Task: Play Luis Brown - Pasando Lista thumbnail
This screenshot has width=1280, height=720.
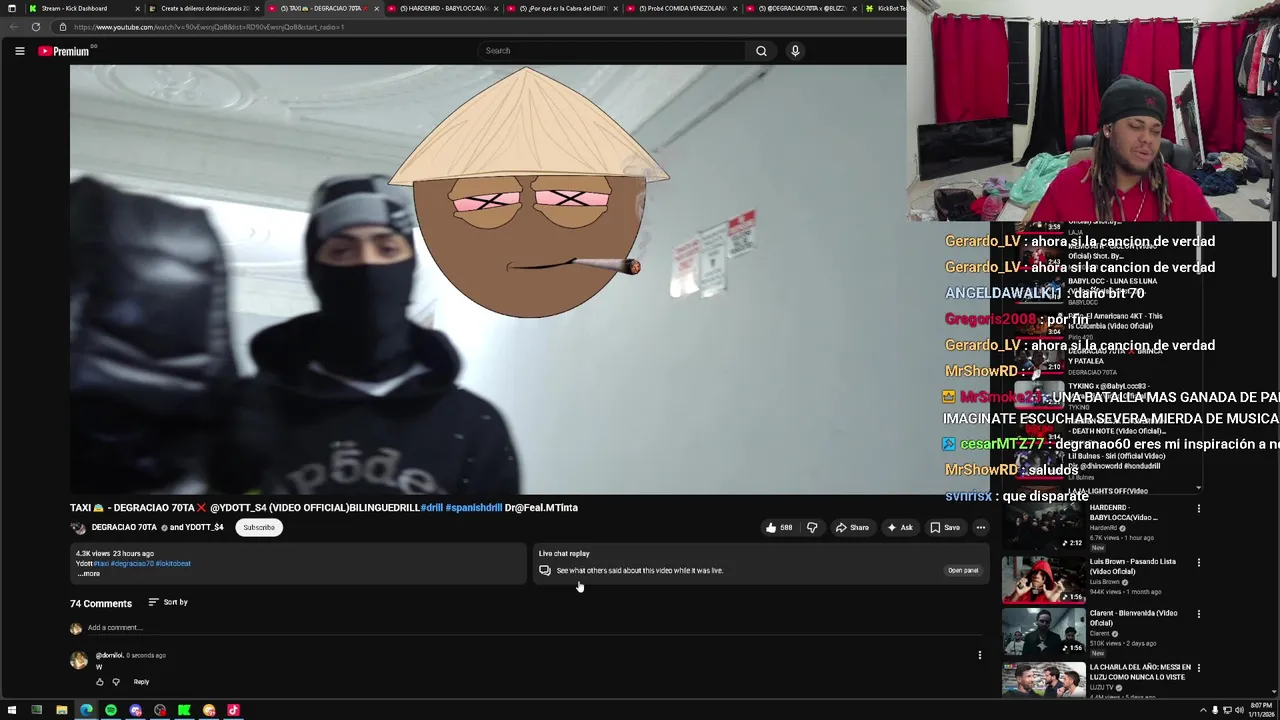Action: pyautogui.click(x=1043, y=581)
